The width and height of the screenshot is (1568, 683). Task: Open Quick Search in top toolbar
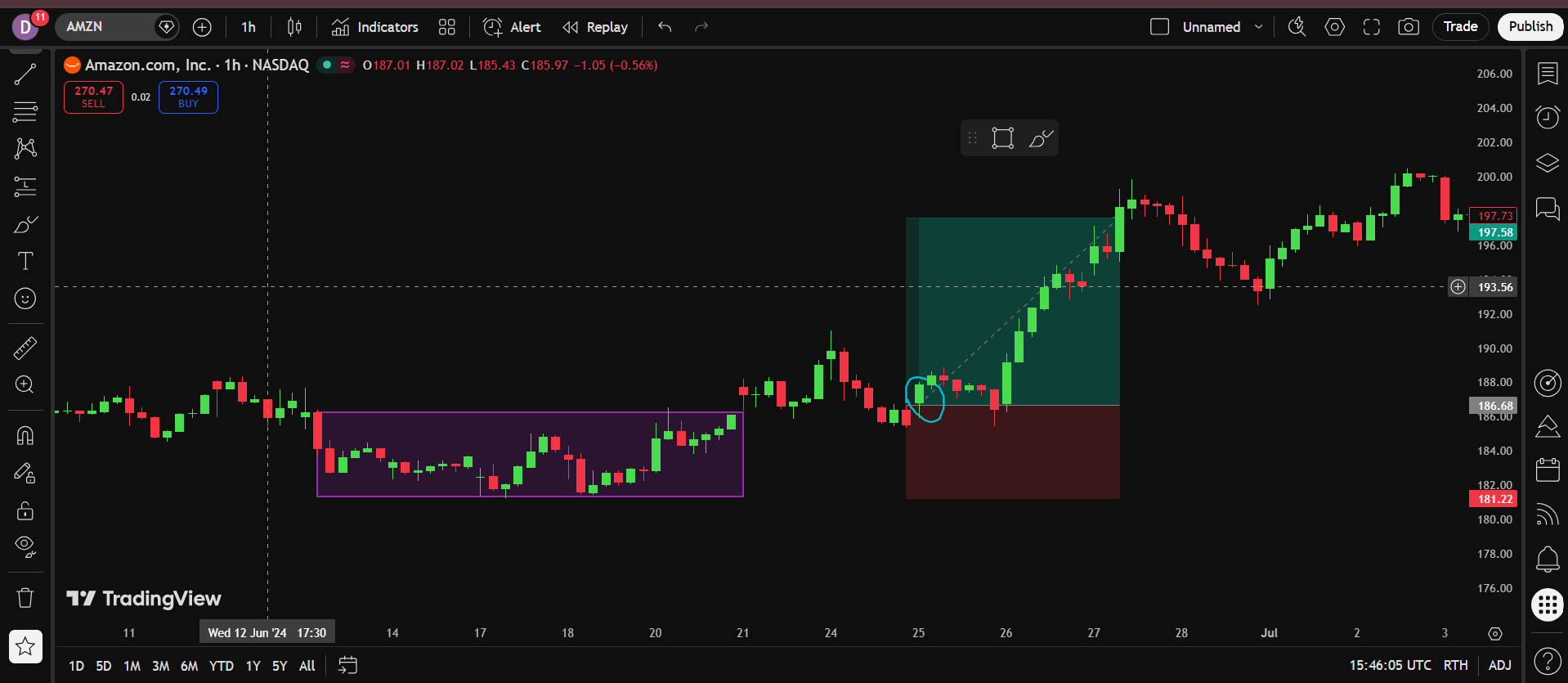1297,27
